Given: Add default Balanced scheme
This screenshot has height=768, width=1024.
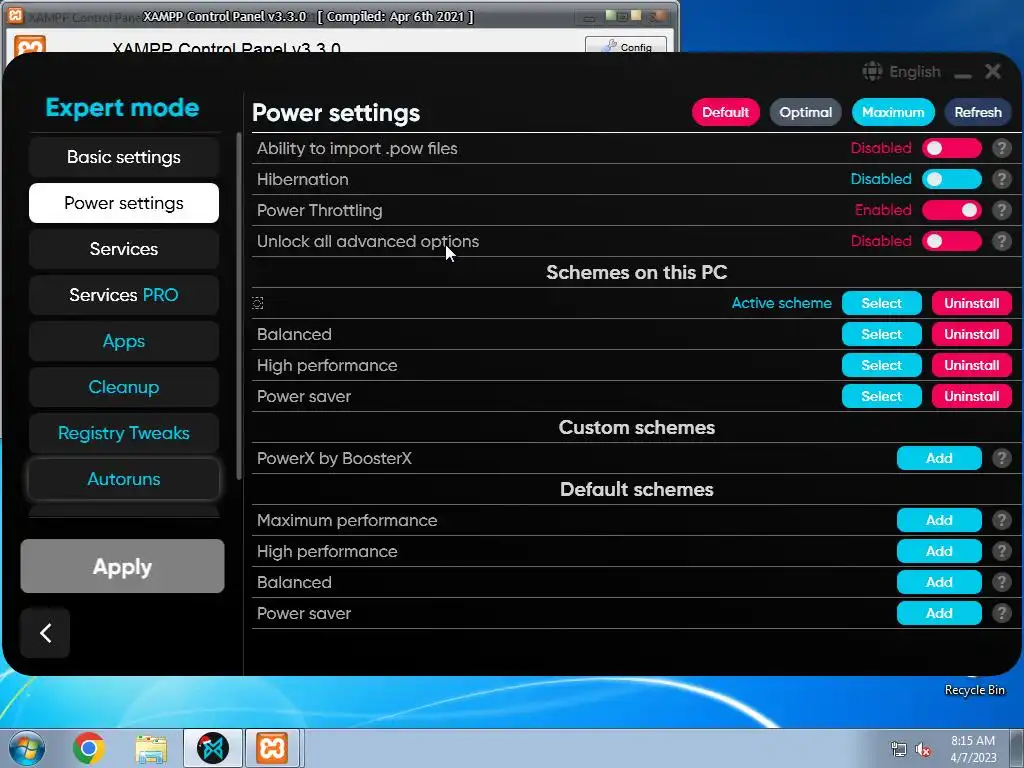Looking at the screenshot, I should pos(938,582).
